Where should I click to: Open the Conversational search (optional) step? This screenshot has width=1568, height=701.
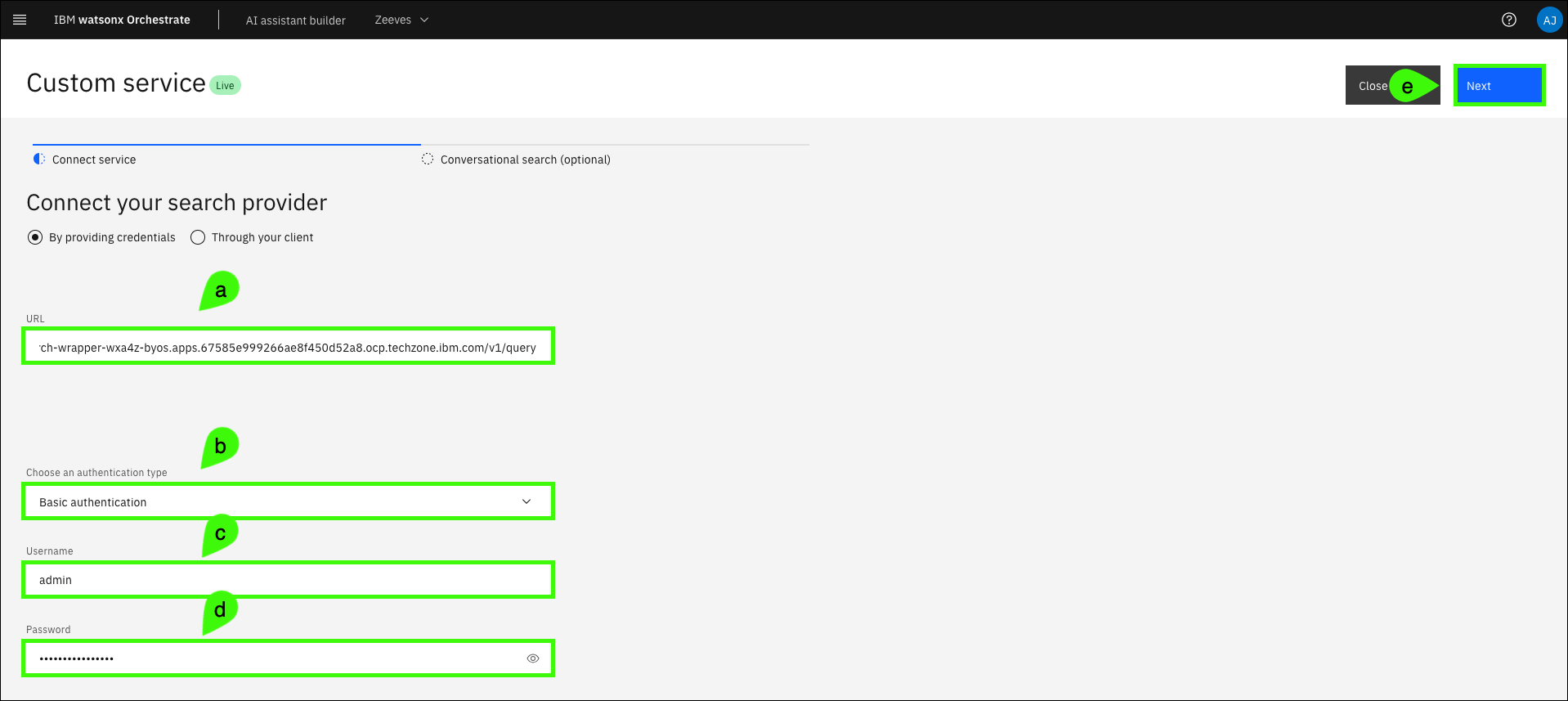[525, 160]
